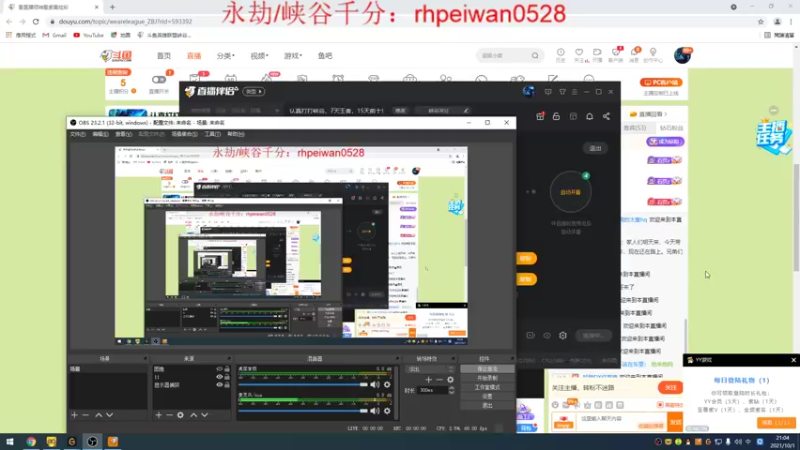Add a scene transition in OBS

(x=429, y=380)
